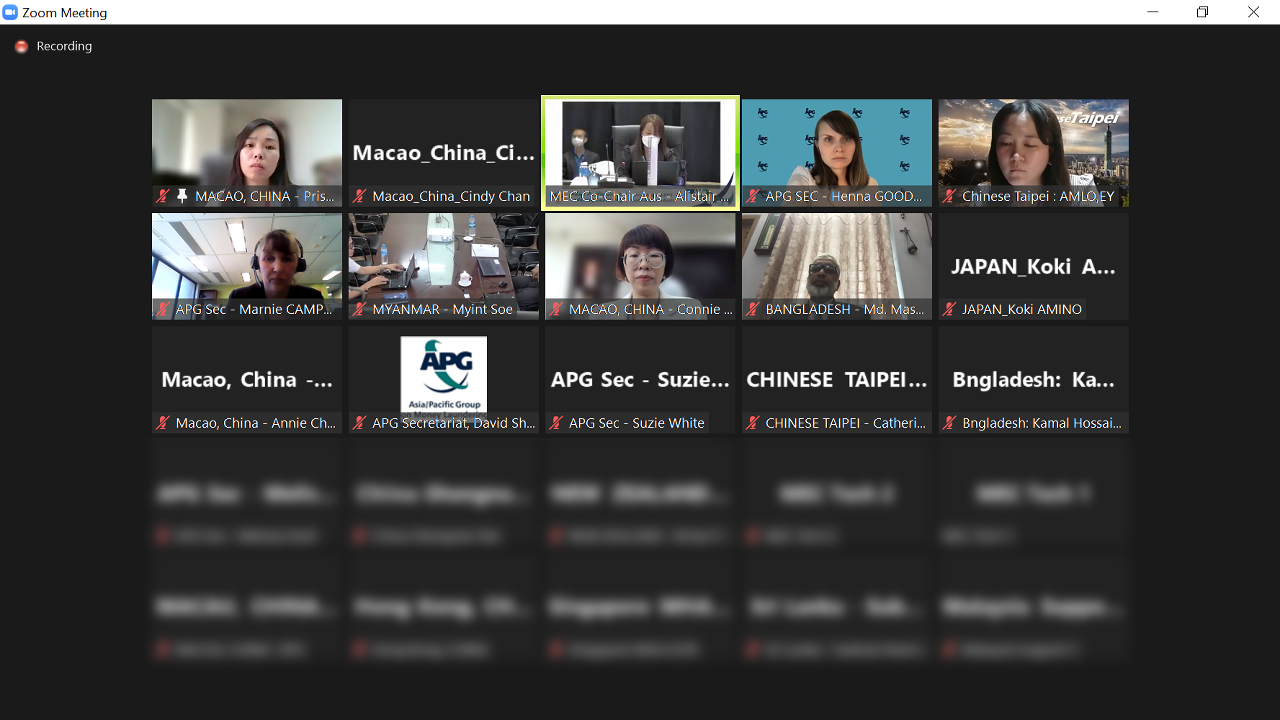Select the Macao, China Annie name tile
Screen dimensions: 1280x720
click(x=247, y=380)
